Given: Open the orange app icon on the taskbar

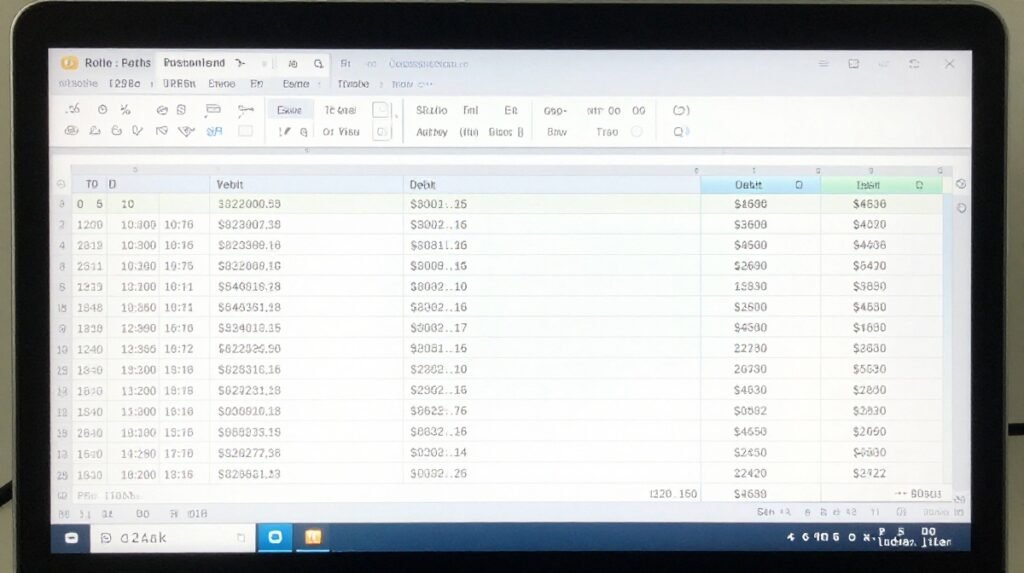Looking at the screenshot, I should 313,537.
